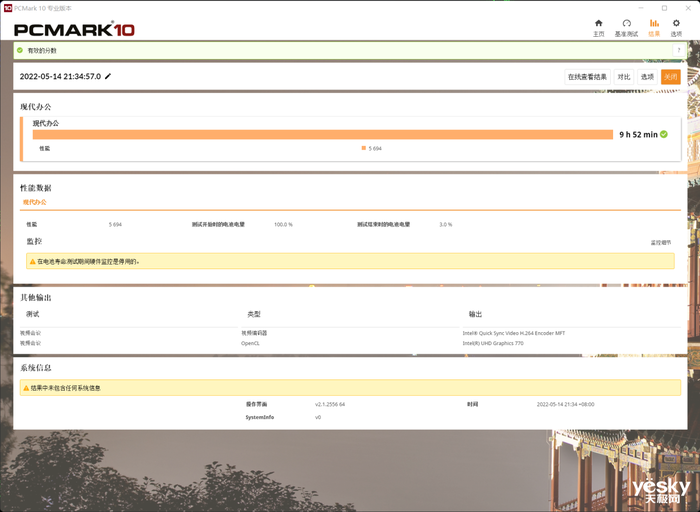This screenshot has width=700, height=512.
Task: Click the 视频编码器 type cell
Action: click(254, 333)
